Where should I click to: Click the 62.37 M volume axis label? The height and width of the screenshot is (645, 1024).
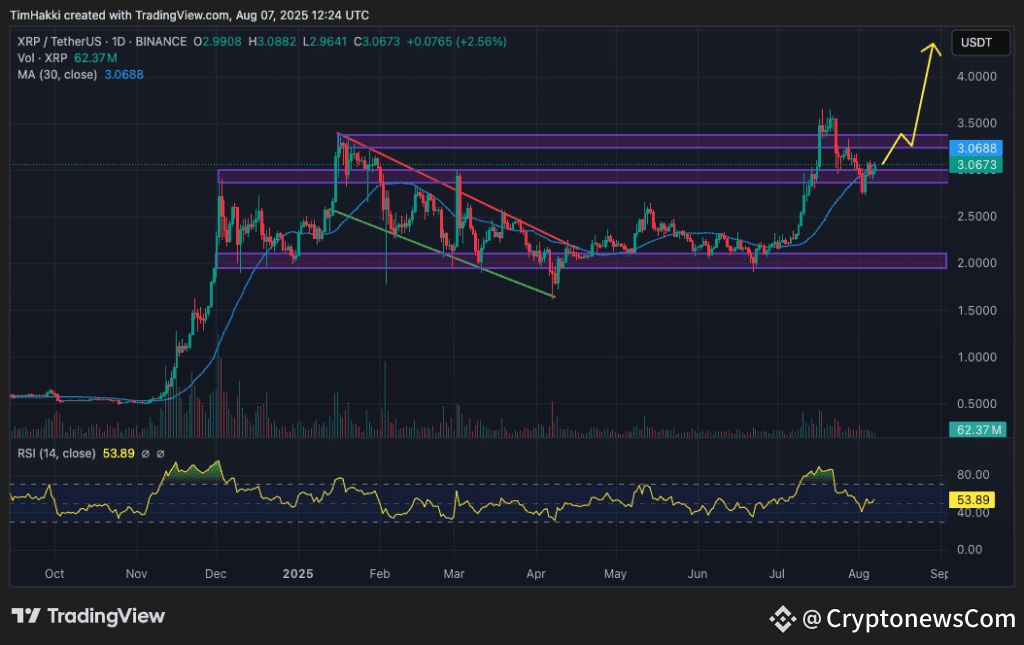point(978,430)
